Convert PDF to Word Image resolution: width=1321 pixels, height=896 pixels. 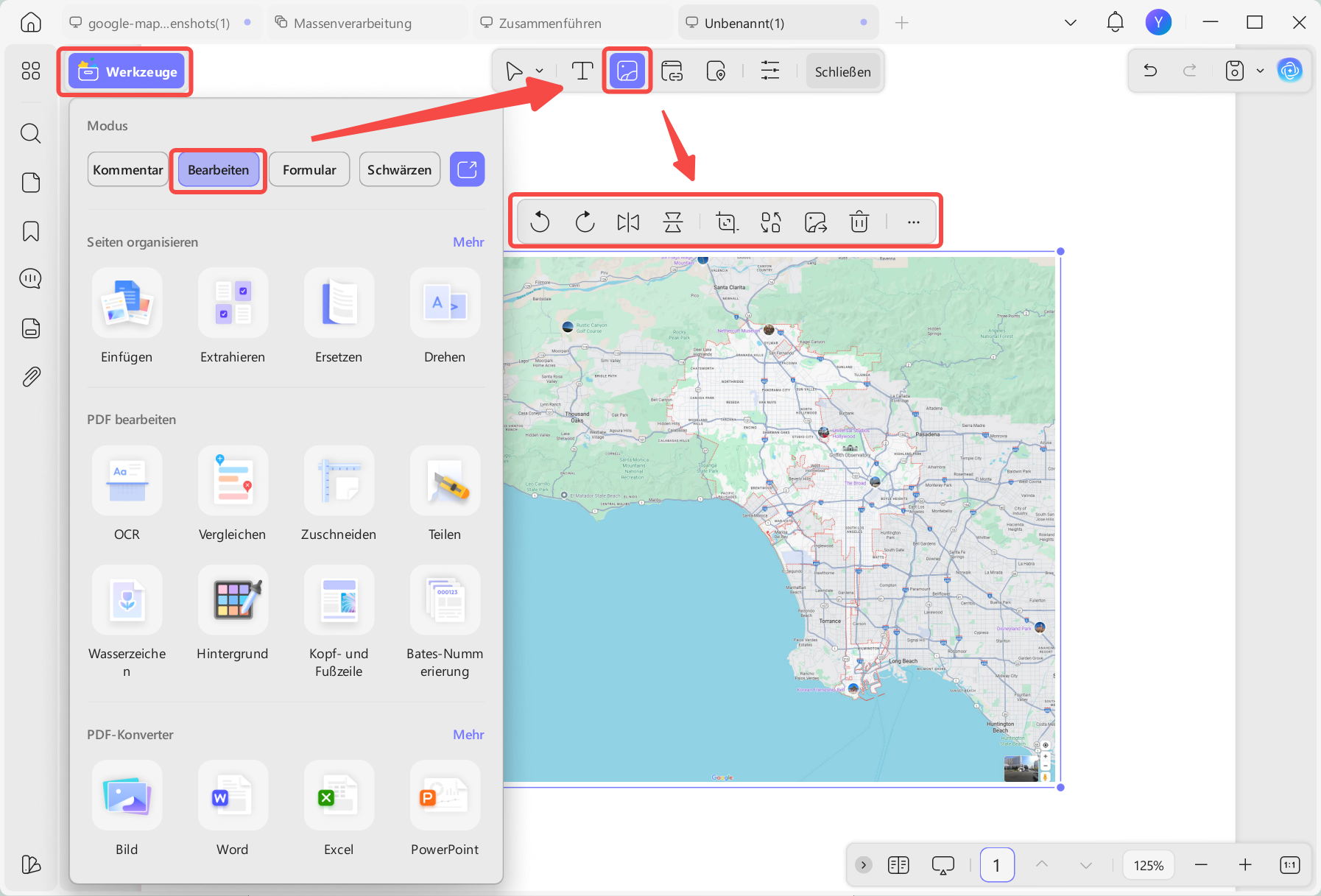click(233, 808)
